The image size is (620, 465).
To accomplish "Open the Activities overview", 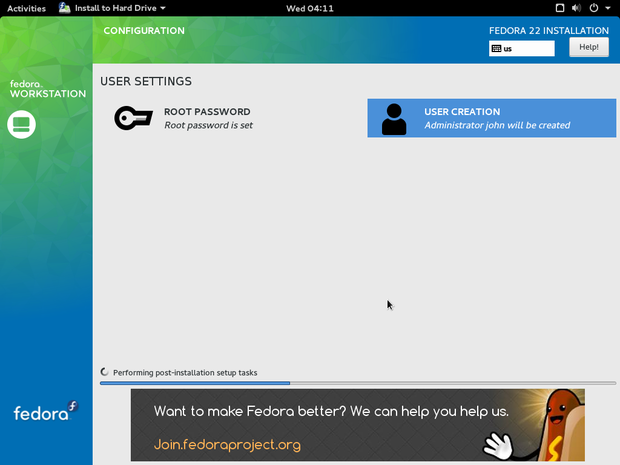I will point(26,8).
